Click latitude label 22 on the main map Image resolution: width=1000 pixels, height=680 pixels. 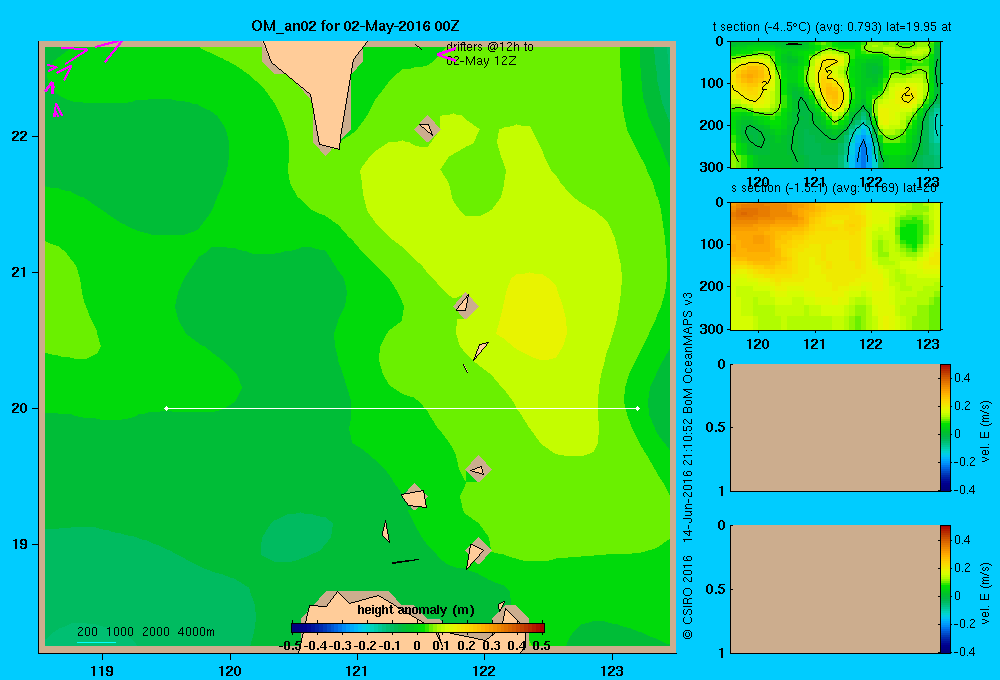[20, 136]
